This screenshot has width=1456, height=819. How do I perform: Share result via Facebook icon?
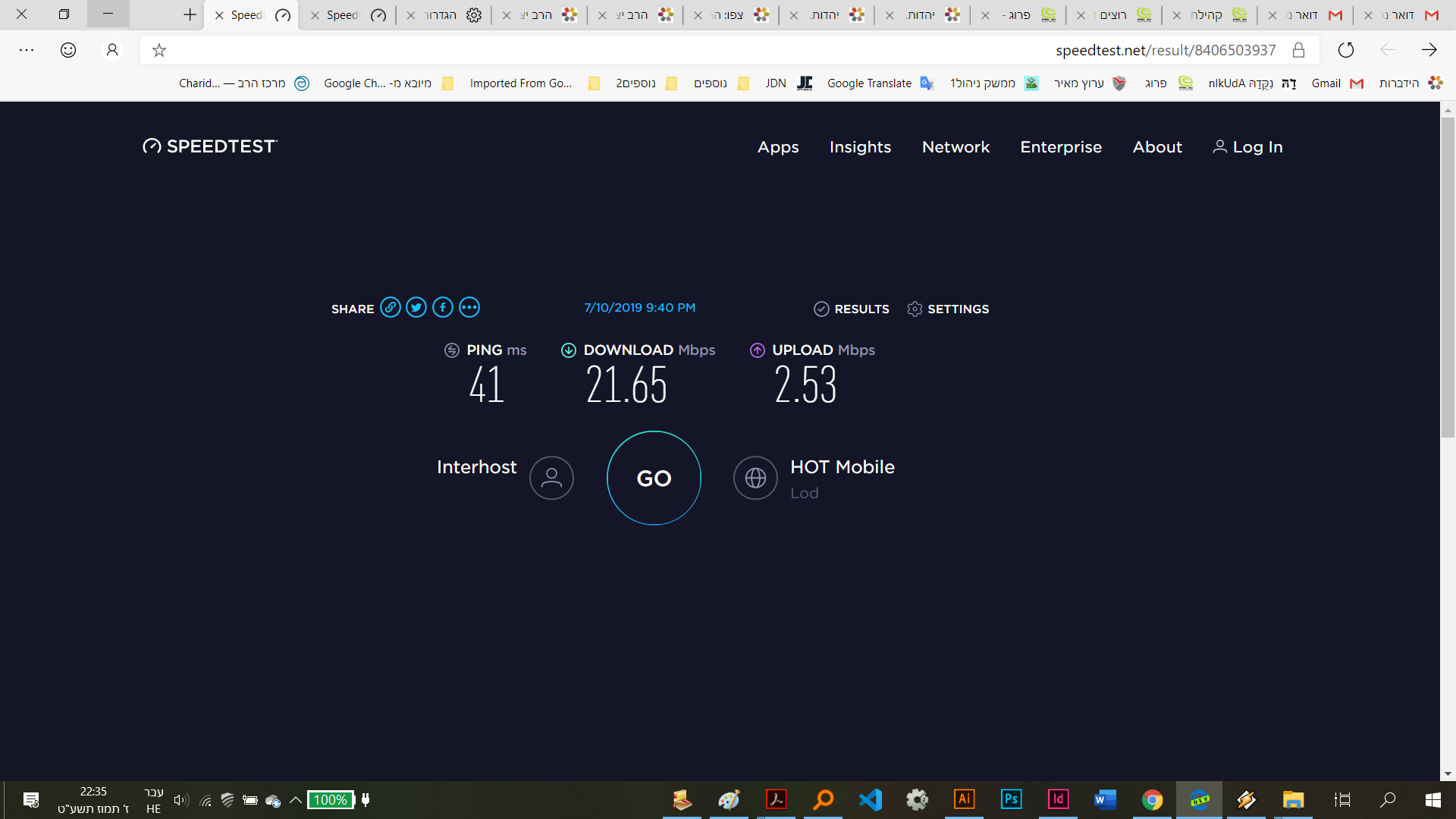coord(443,307)
